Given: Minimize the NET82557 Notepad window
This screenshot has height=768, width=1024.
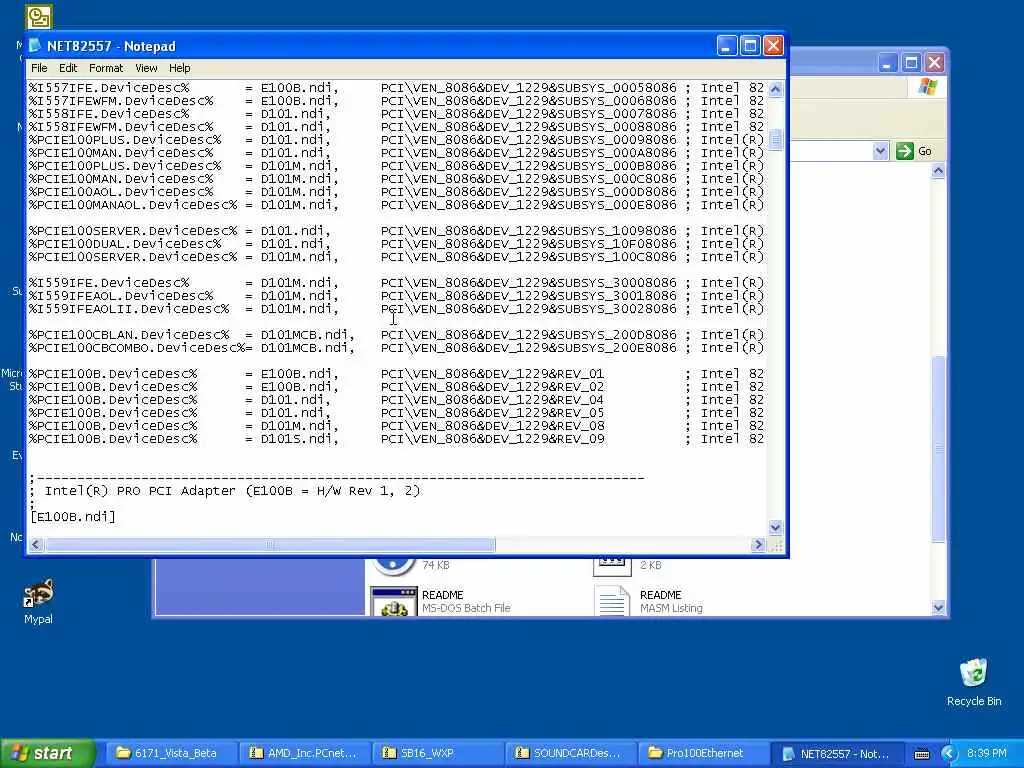Looking at the screenshot, I should tap(726, 46).
